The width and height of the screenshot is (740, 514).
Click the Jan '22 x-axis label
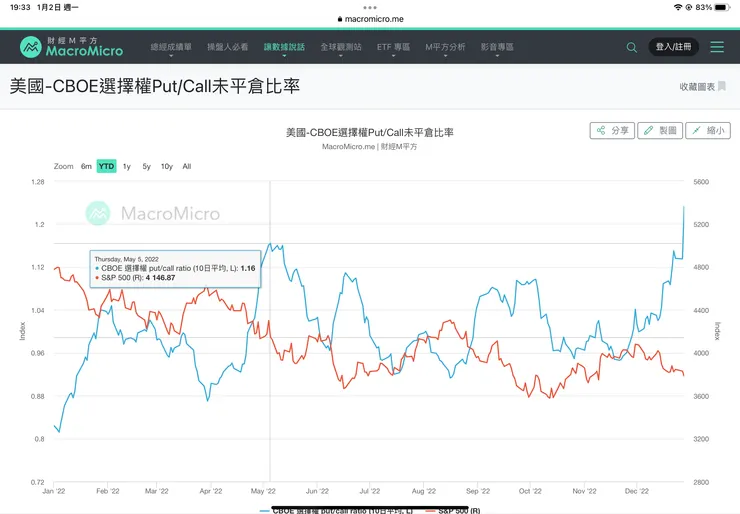[x=54, y=491]
